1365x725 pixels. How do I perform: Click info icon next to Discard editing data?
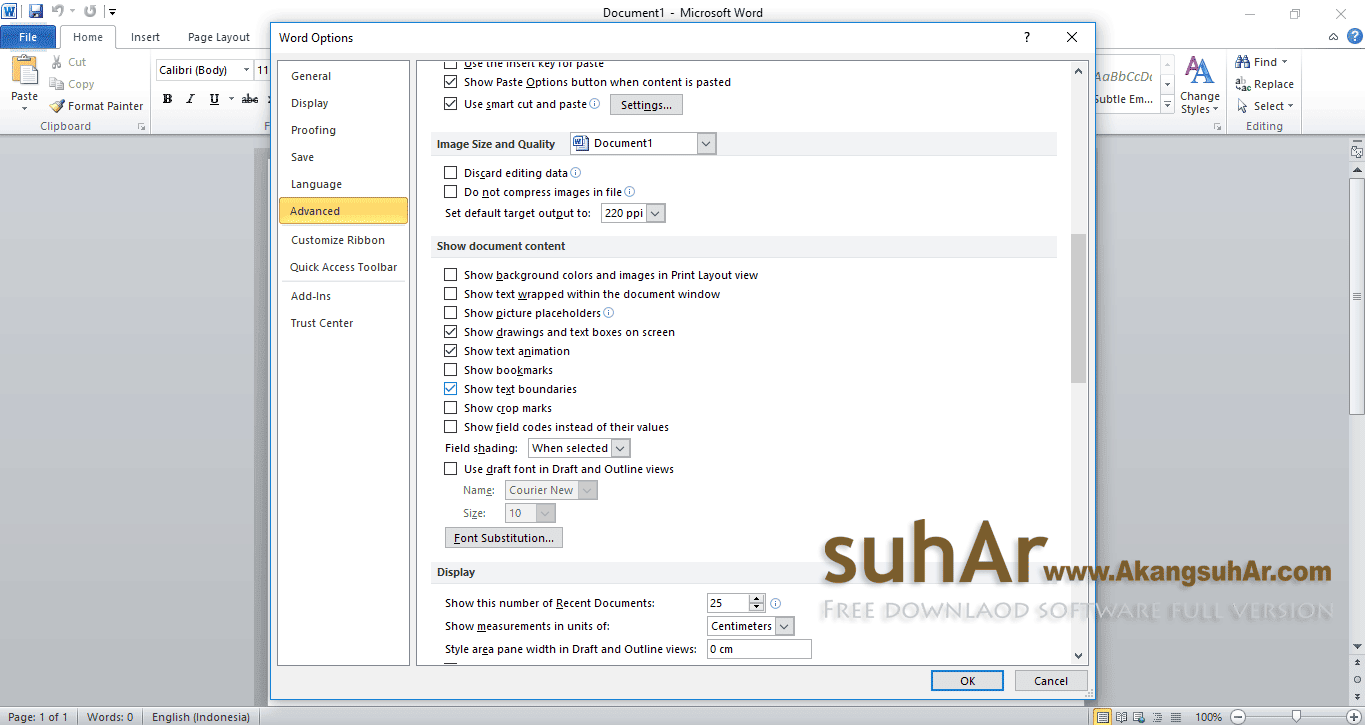576,173
